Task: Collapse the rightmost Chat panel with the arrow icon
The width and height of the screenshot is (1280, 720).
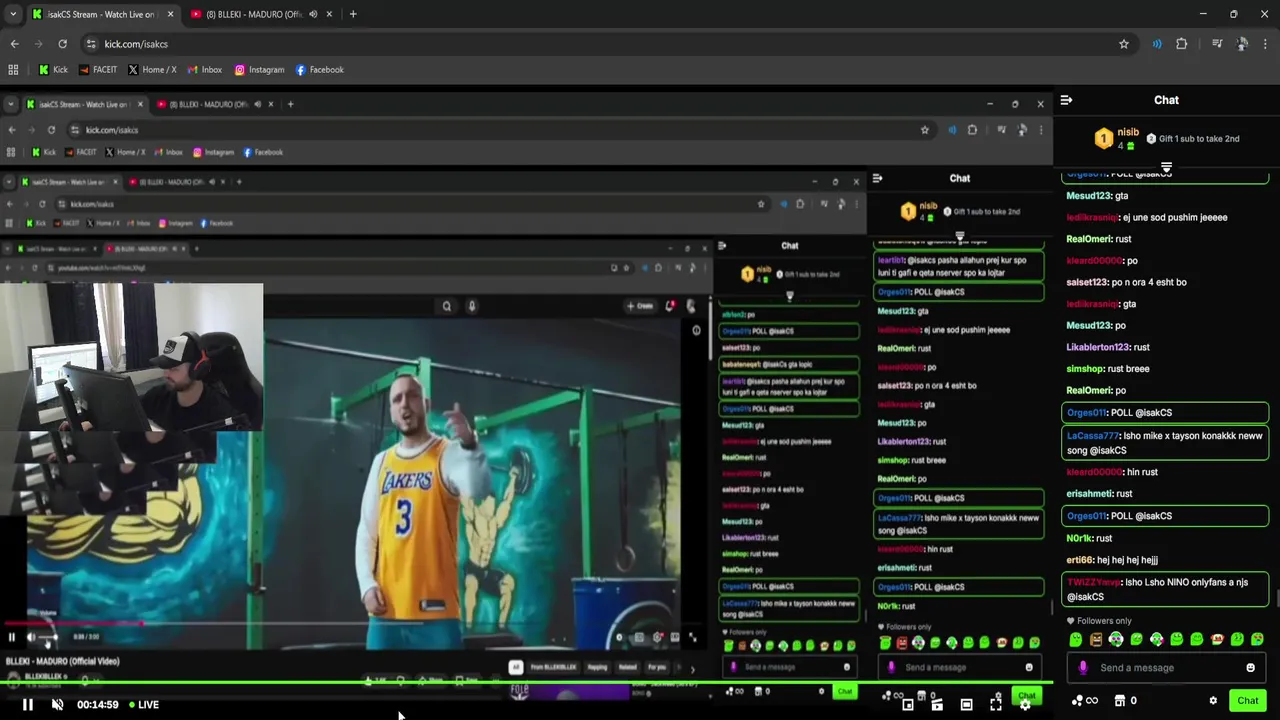Action: 1066,100
